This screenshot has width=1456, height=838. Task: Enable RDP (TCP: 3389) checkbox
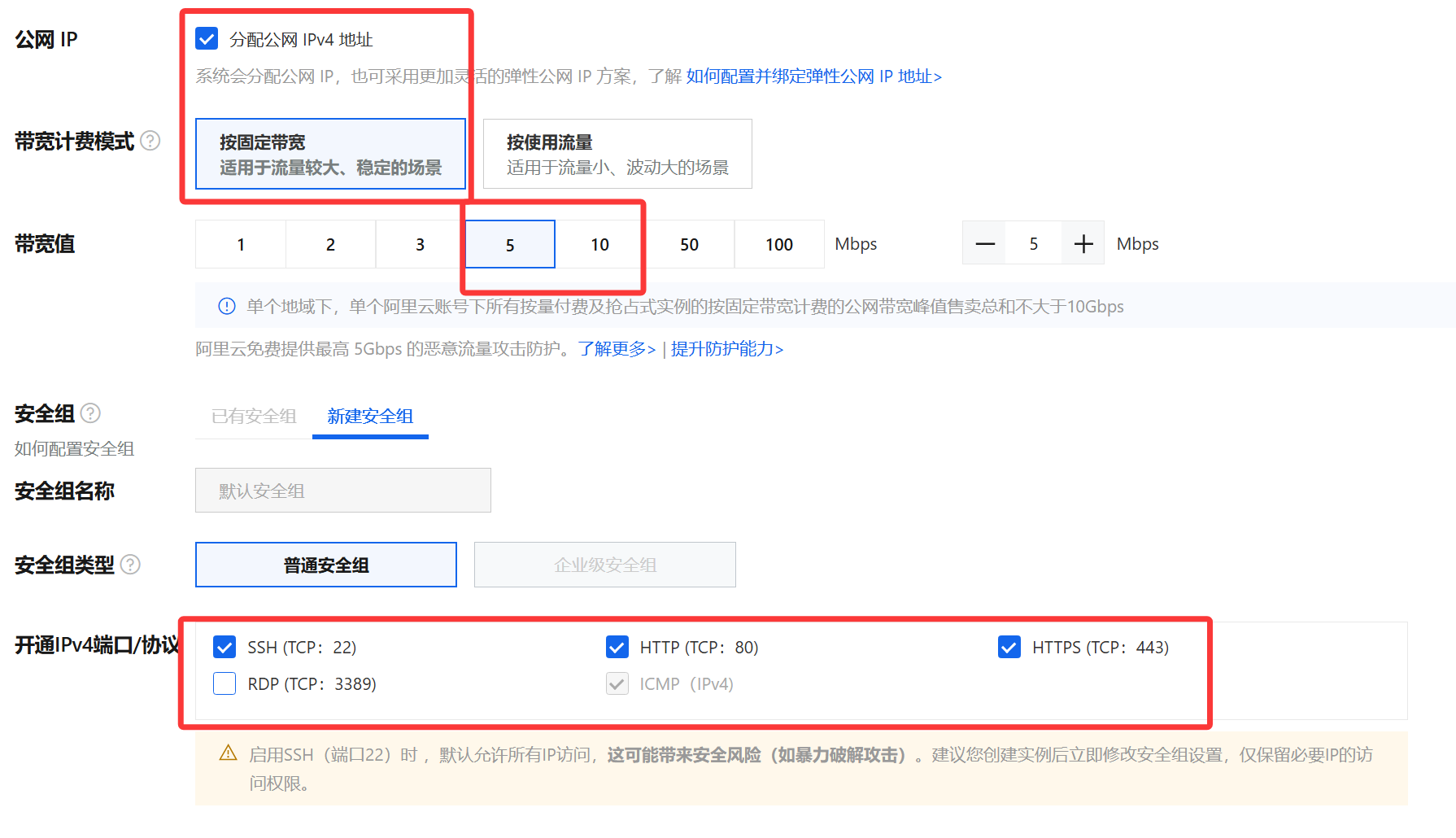(x=225, y=683)
